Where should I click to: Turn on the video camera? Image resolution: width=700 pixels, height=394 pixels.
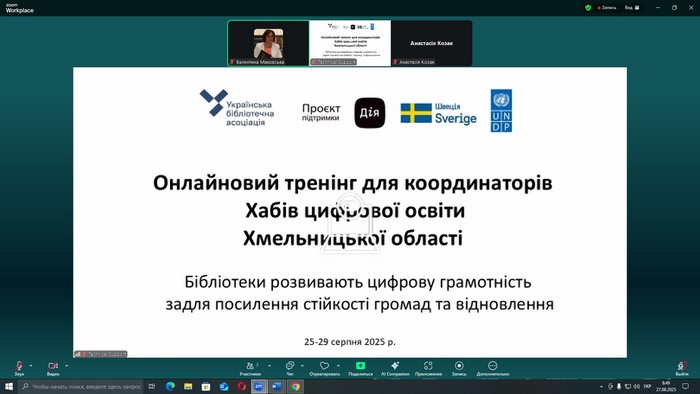(53, 366)
